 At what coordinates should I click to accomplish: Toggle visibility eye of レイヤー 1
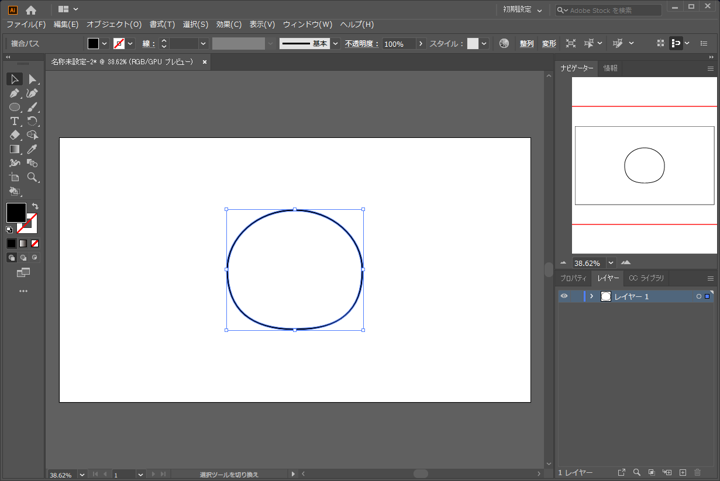tap(564, 296)
